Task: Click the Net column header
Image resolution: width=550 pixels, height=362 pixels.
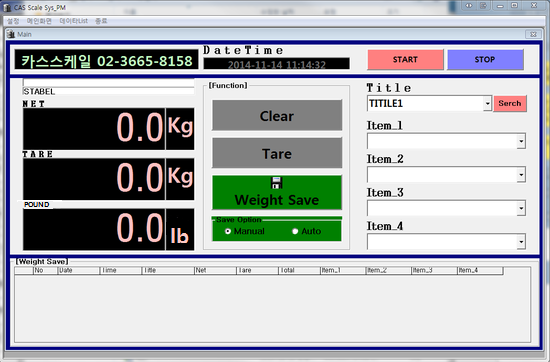Action: pyautogui.click(x=215, y=270)
